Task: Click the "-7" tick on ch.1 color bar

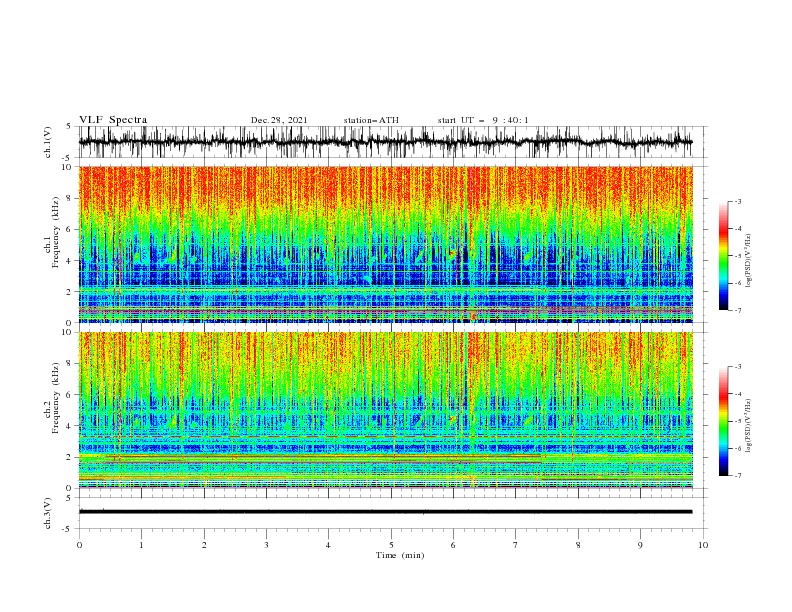Action: pyautogui.click(x=738, y=310)
